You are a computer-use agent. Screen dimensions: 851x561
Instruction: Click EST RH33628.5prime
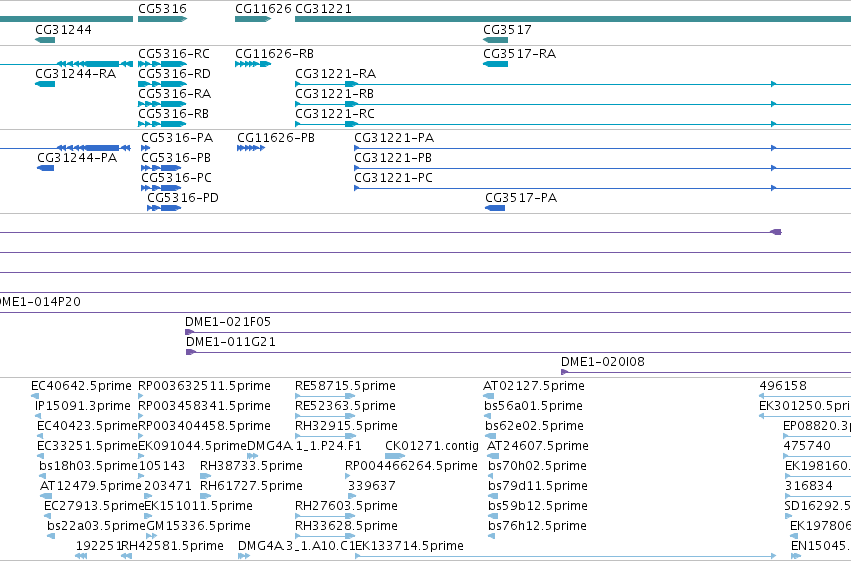[346, 526]
